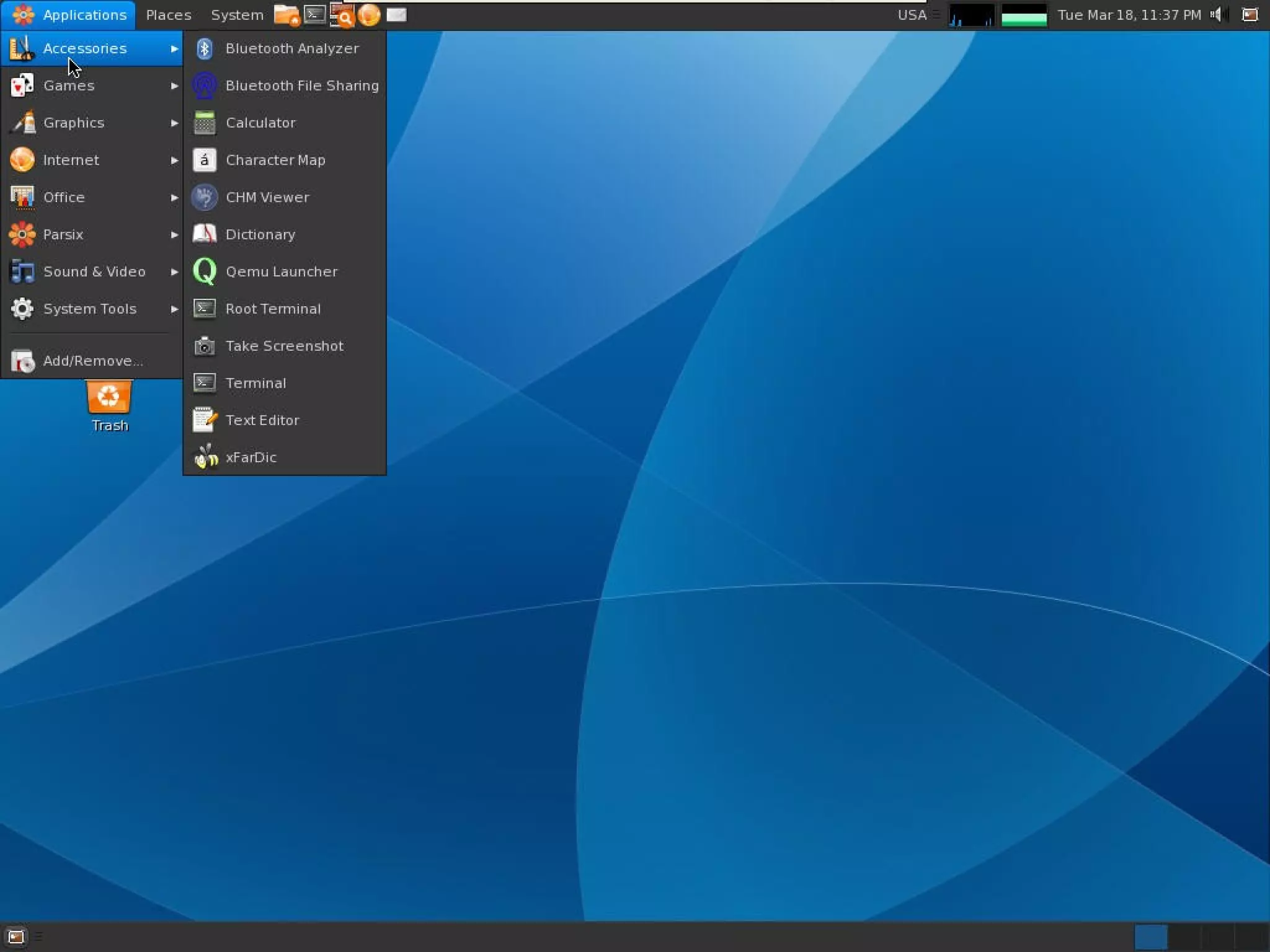Click the date and time clock
1270x952 pixels.
1129,15
